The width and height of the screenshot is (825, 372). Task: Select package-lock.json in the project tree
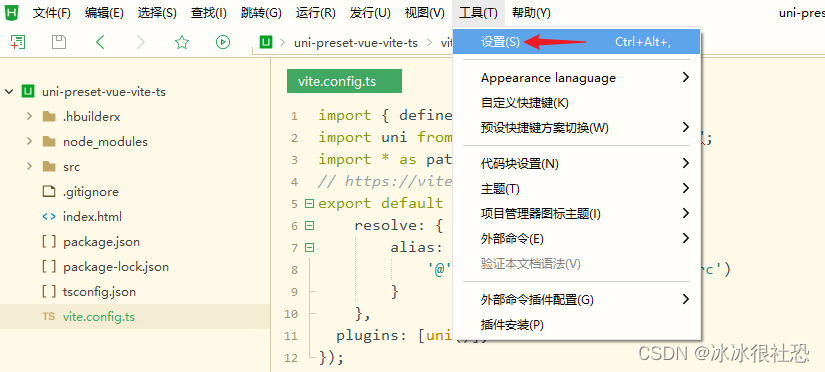coord(116,267)
